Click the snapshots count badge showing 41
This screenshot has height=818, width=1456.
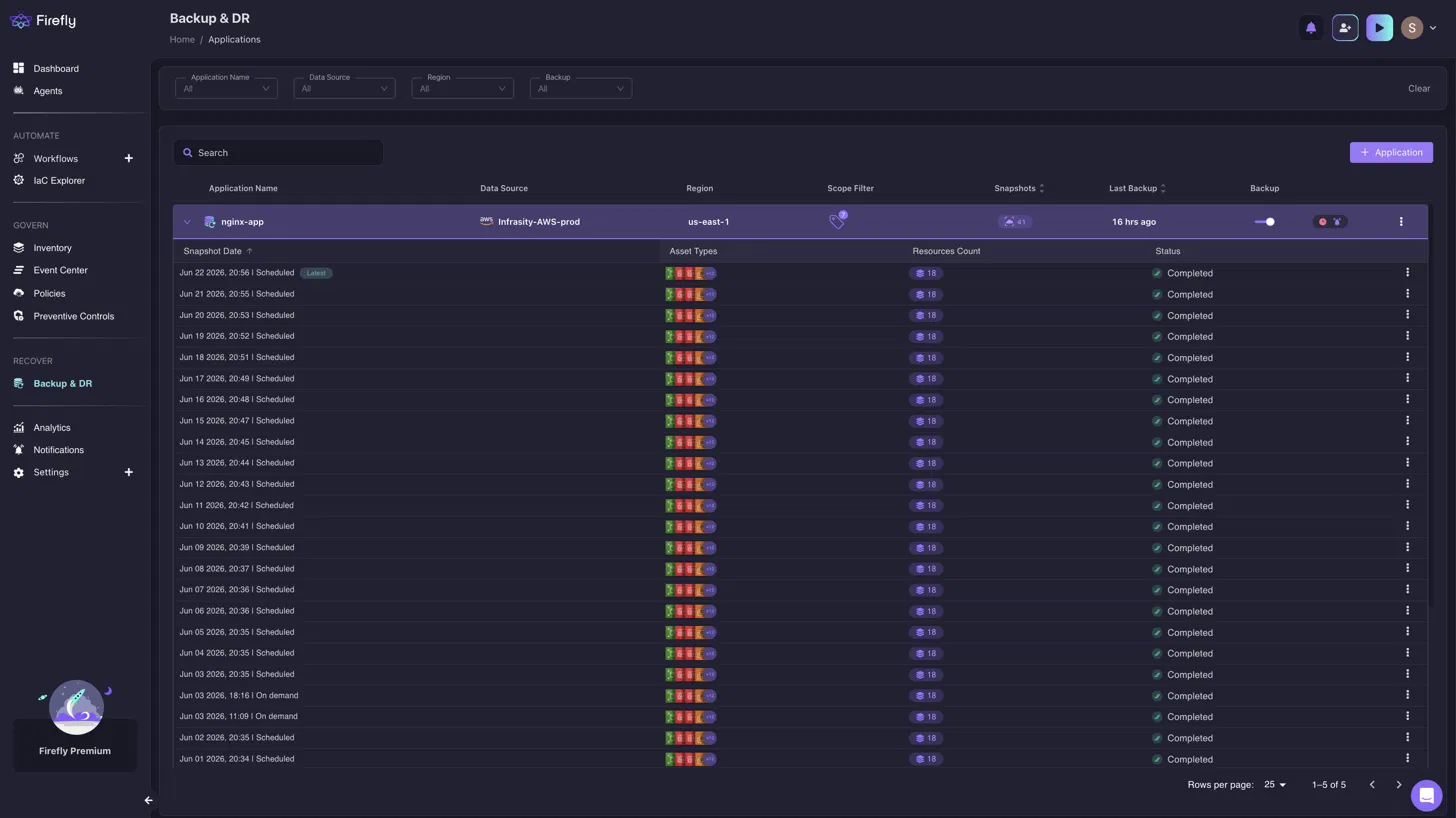point(1015,222)
